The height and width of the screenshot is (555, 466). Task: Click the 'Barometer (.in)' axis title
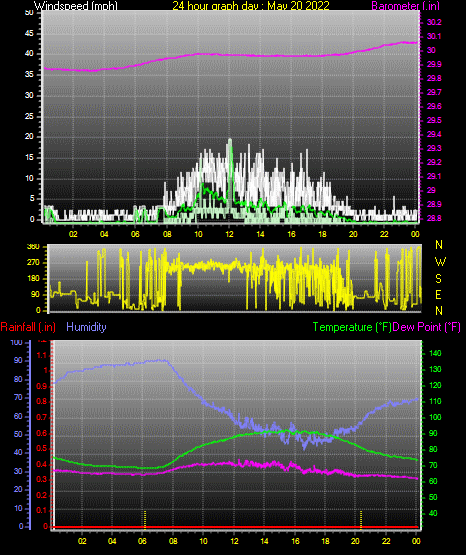pos(405,5)
